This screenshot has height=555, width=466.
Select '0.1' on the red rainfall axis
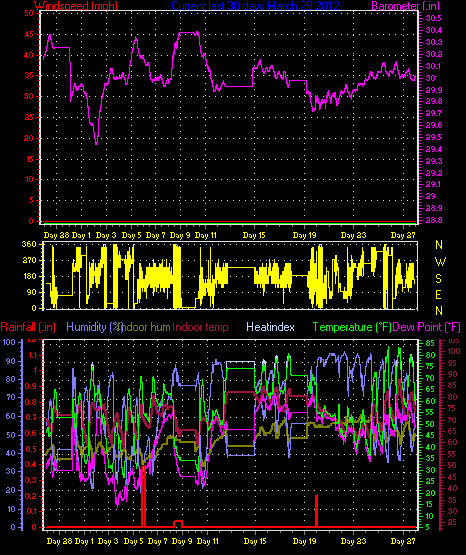(x=31, y=511)
